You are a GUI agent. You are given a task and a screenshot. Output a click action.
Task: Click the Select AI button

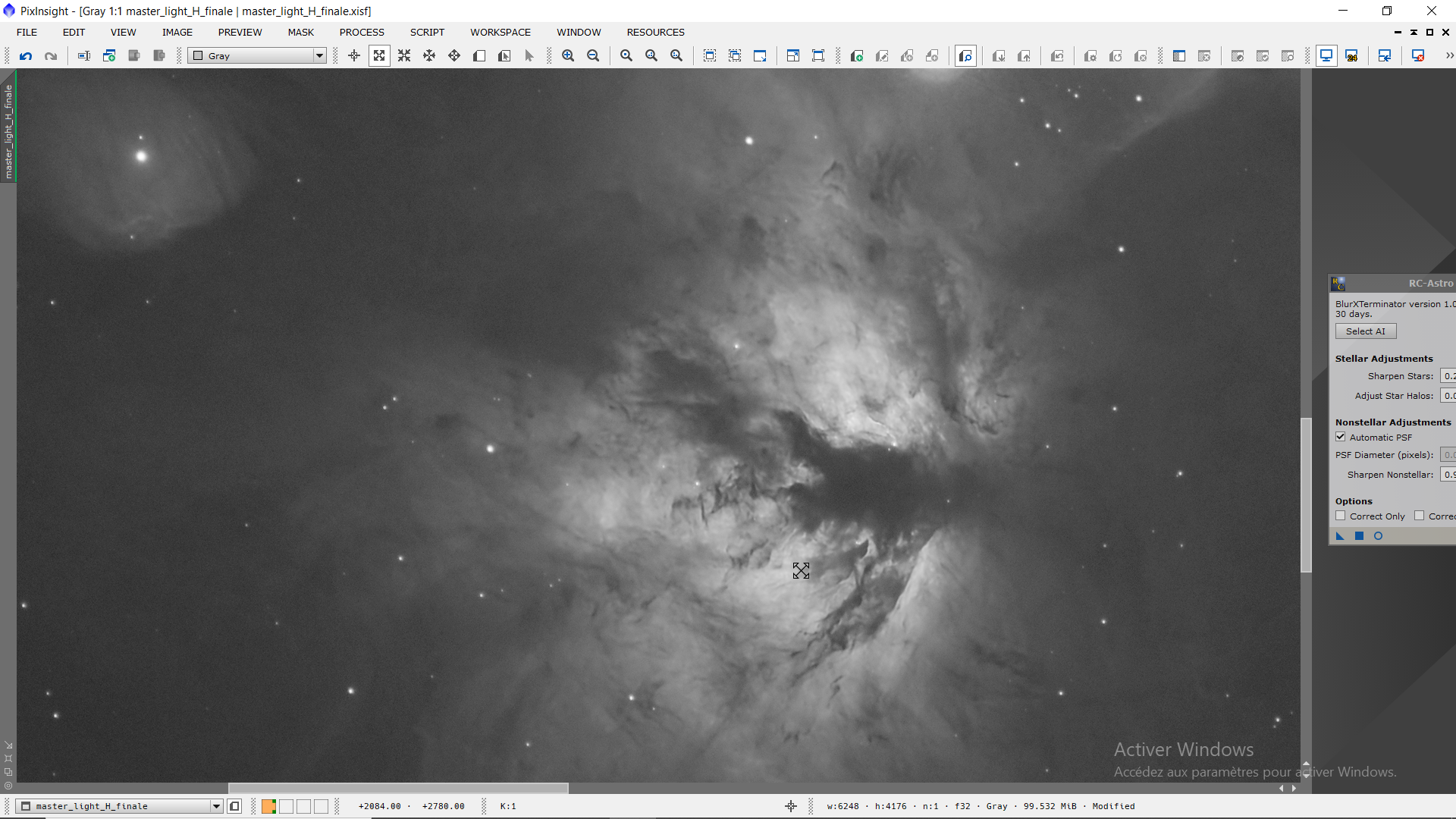coord(1365,331)
